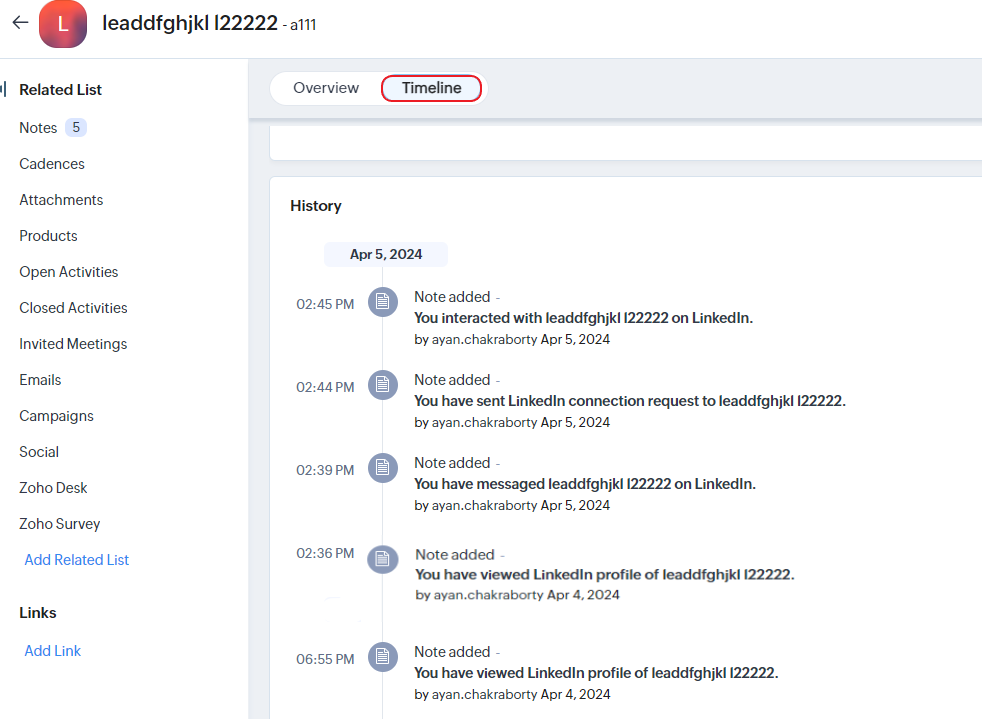Click the note icon at 02:44 PM
The height and width of the screenshot is (719, 982).
[383, 385]
